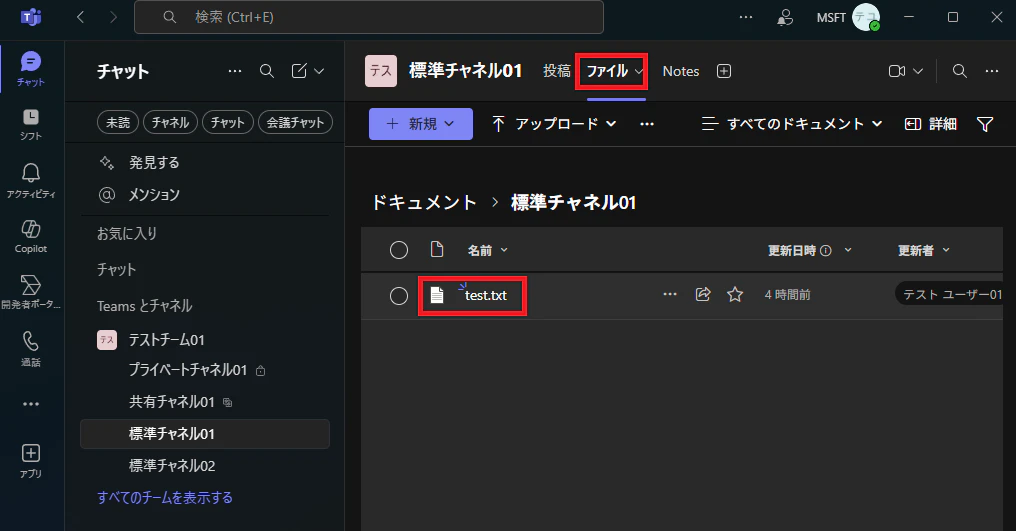Open プライベートチャネル01 channel
1016x531 pixels.
coord(188,370)
